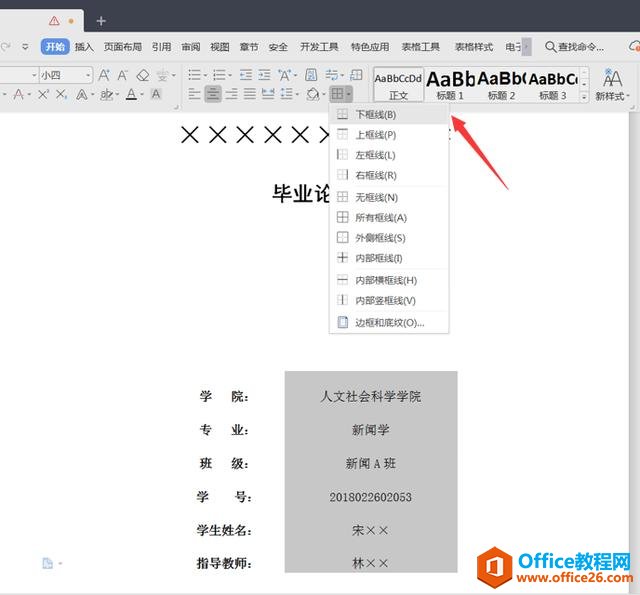Open the 引用 tab
Image resolution: width=640 pixels, height=595 pixels.
pos(162,47)
